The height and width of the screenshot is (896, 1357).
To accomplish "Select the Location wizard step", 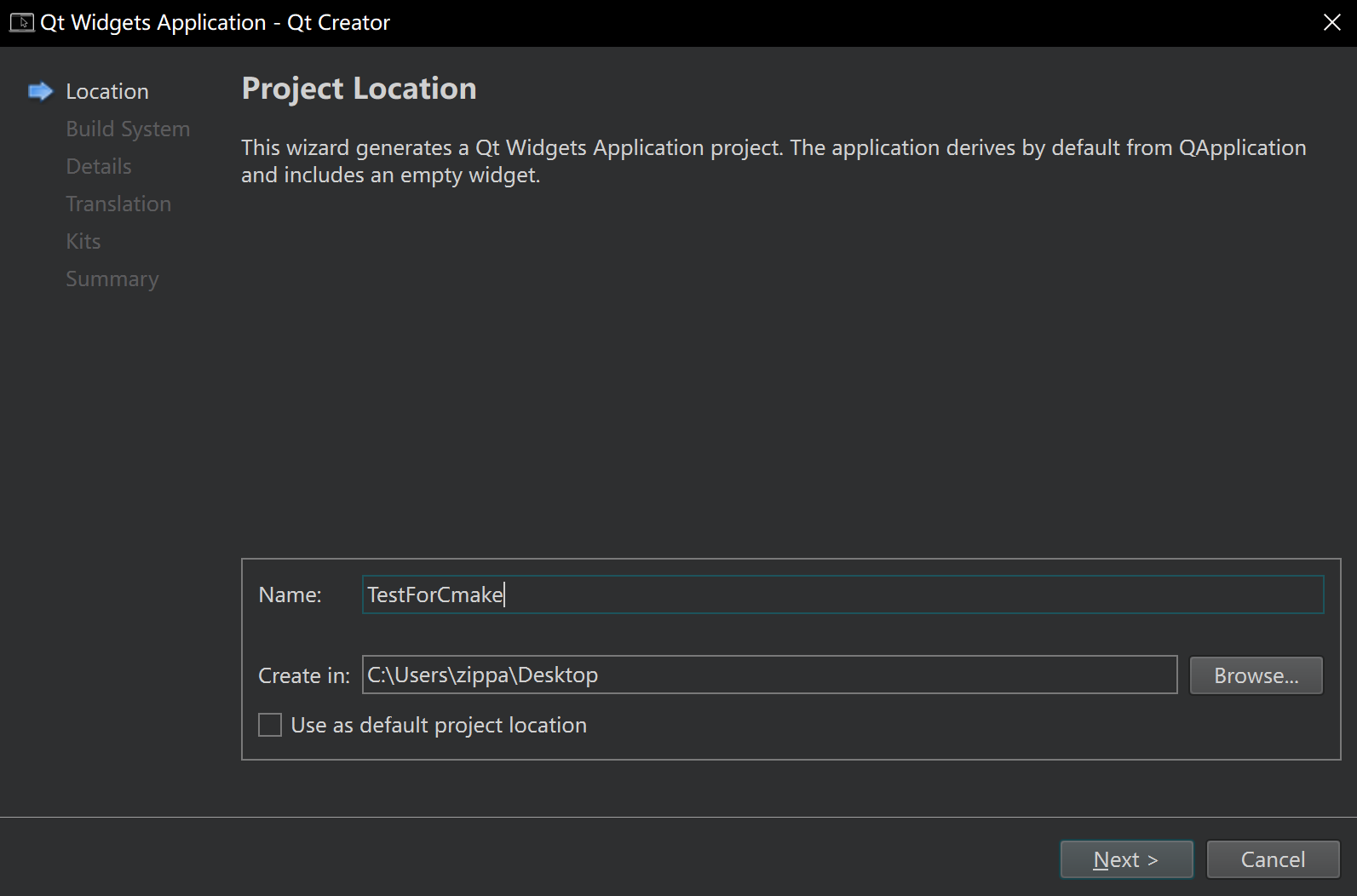I will (107, 91).
